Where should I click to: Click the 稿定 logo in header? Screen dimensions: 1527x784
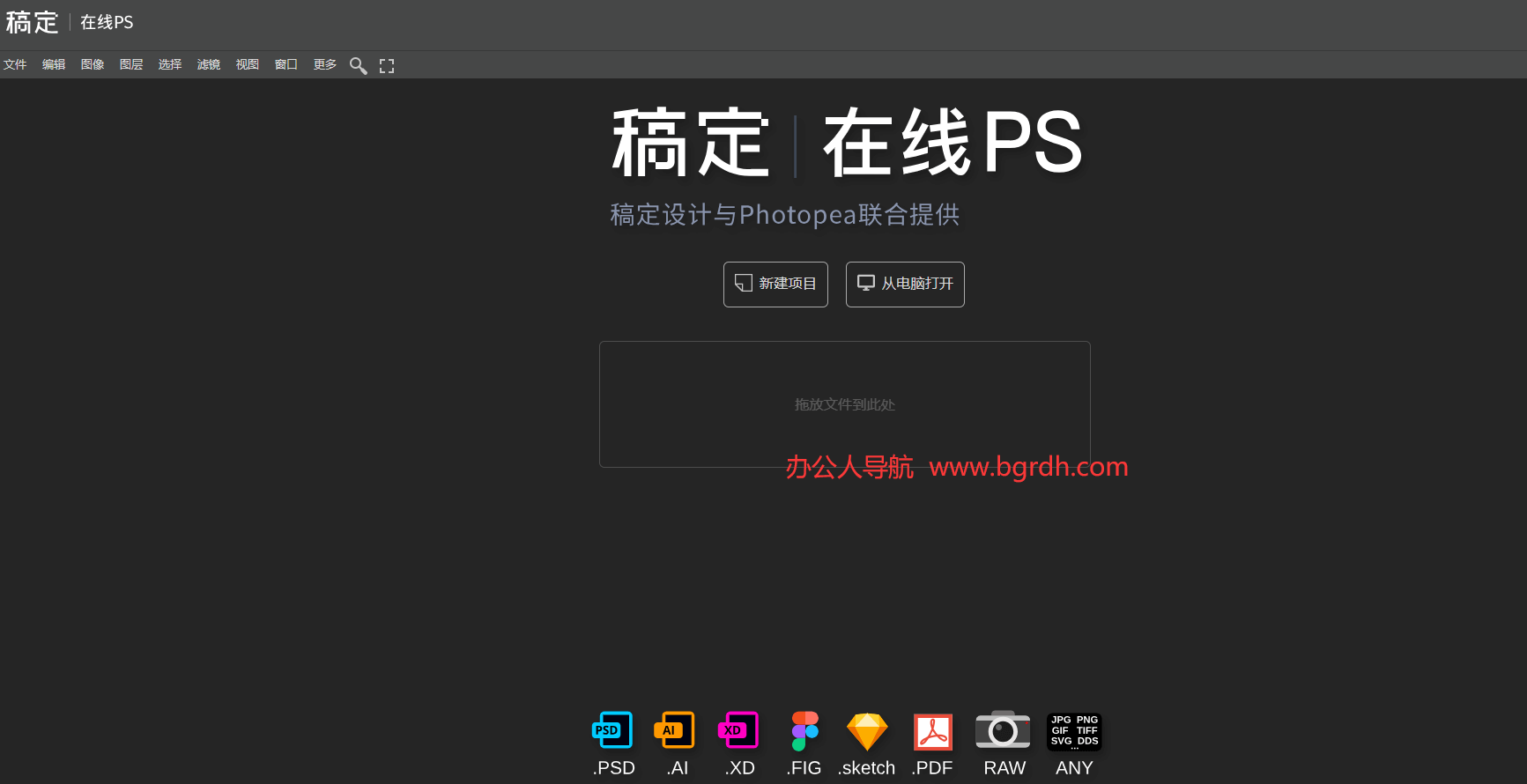click(x=32, y=22)
